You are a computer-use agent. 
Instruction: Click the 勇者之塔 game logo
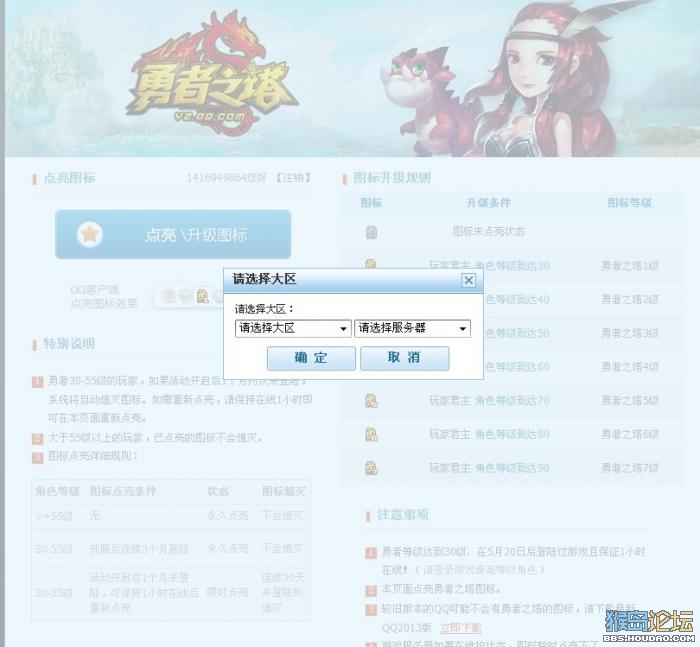(x=210, y=74)
